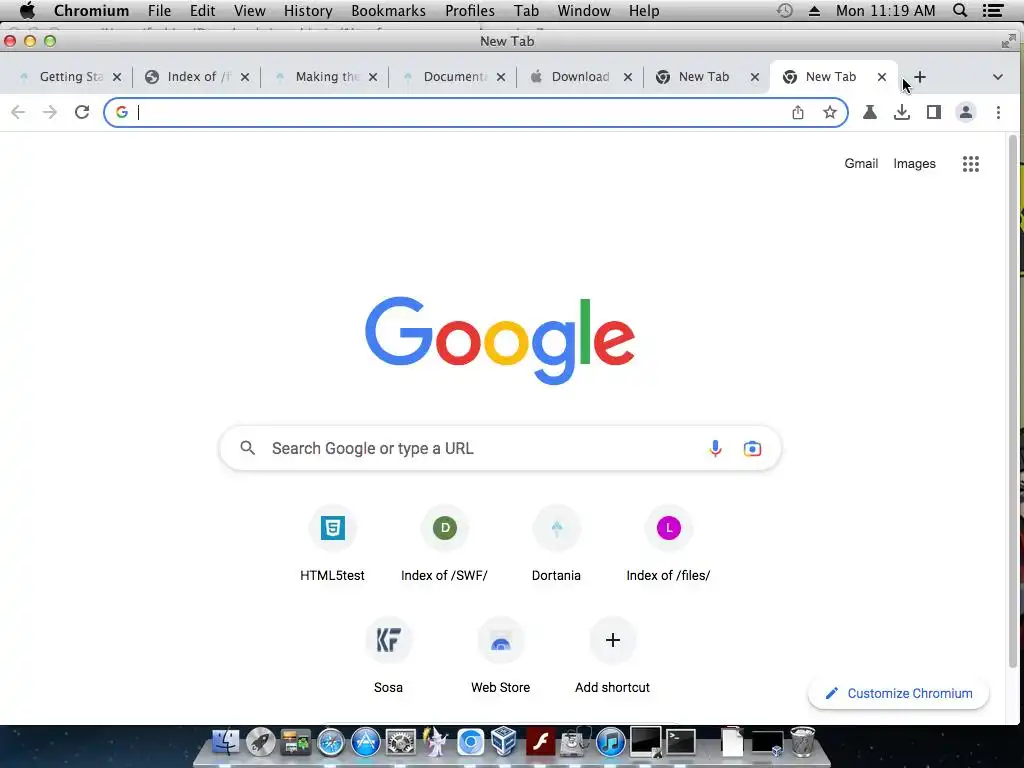Open Spotlight search in menu bar
The width and height of the screenshot is (1024, 768).
(x=960, y=10)
